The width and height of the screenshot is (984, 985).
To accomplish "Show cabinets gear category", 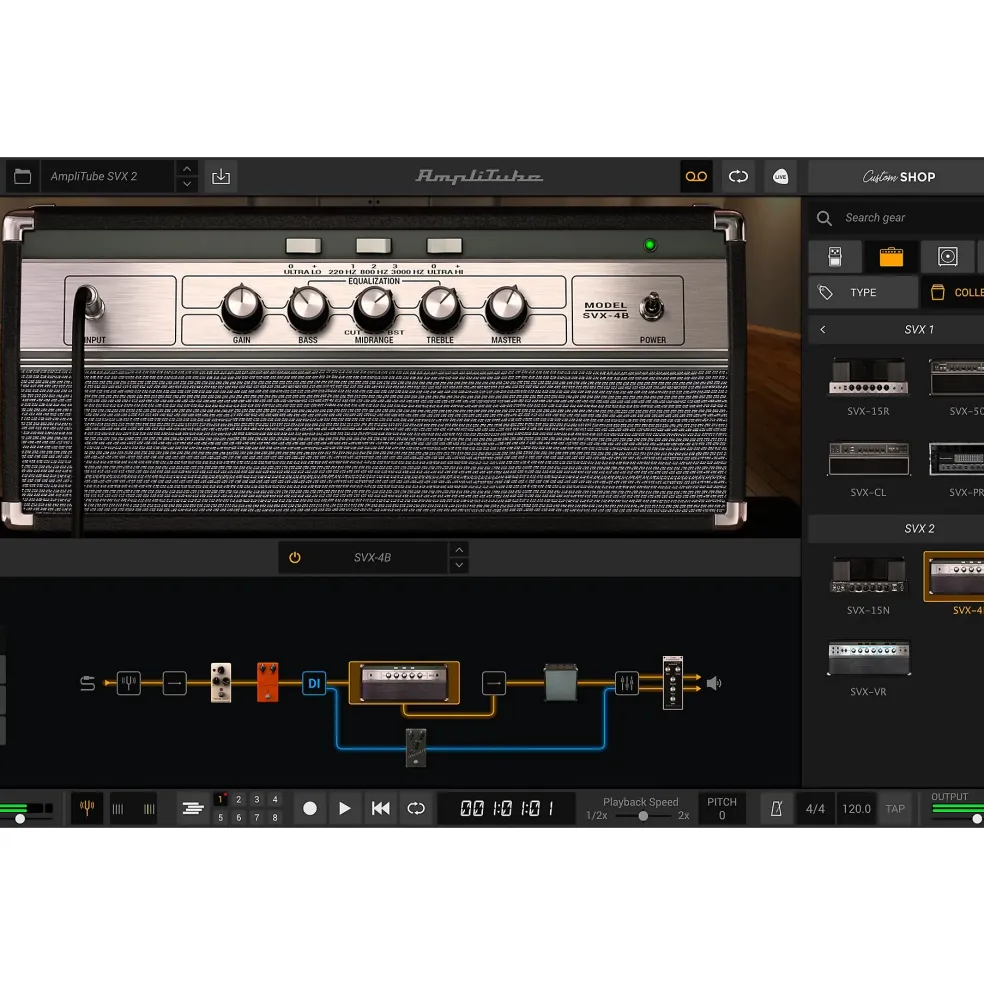I will click(948, 256).
